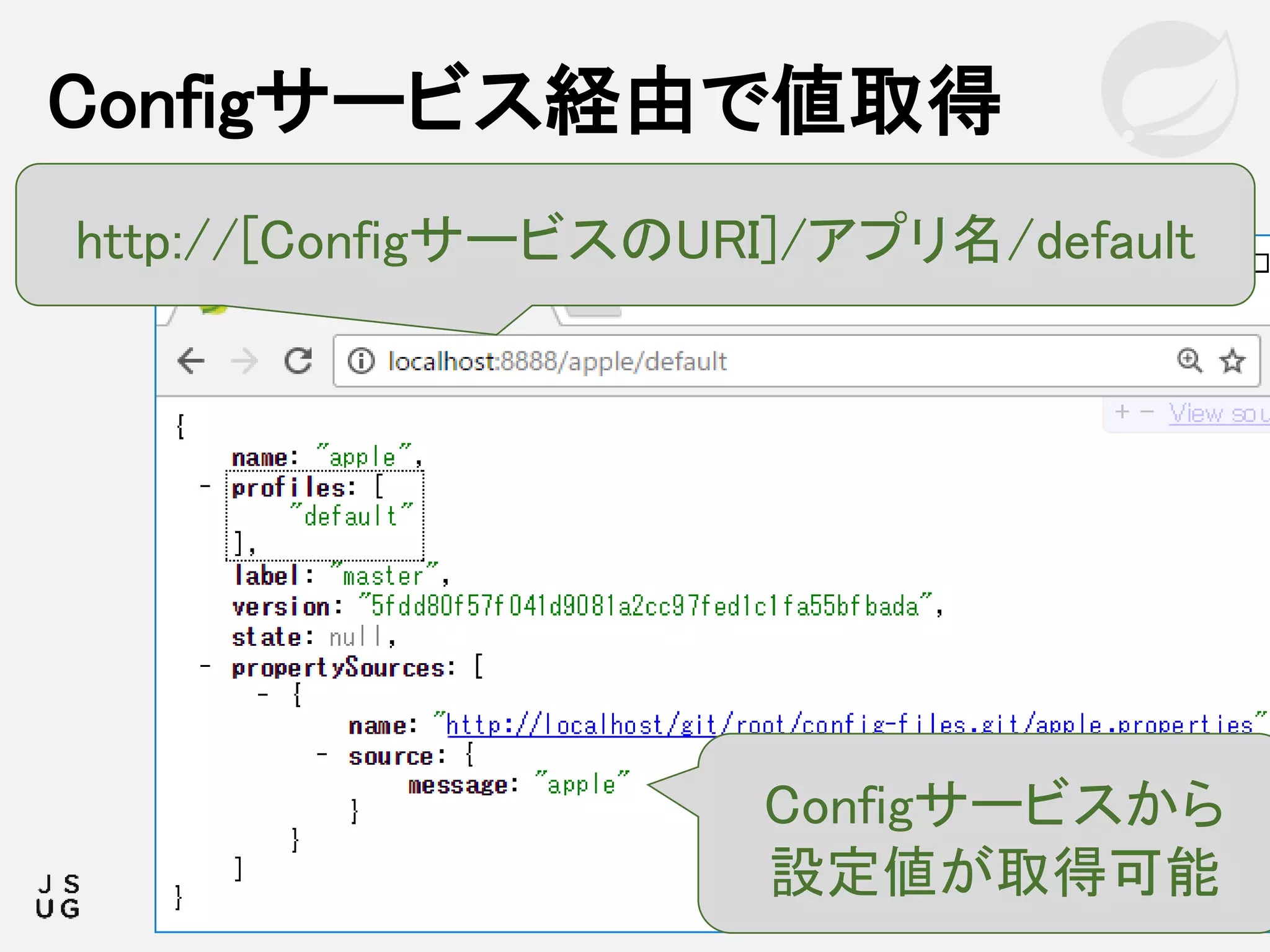Reload the page with refresh icon
This screenshot has height=952, width=1270.
click(298, 361)
